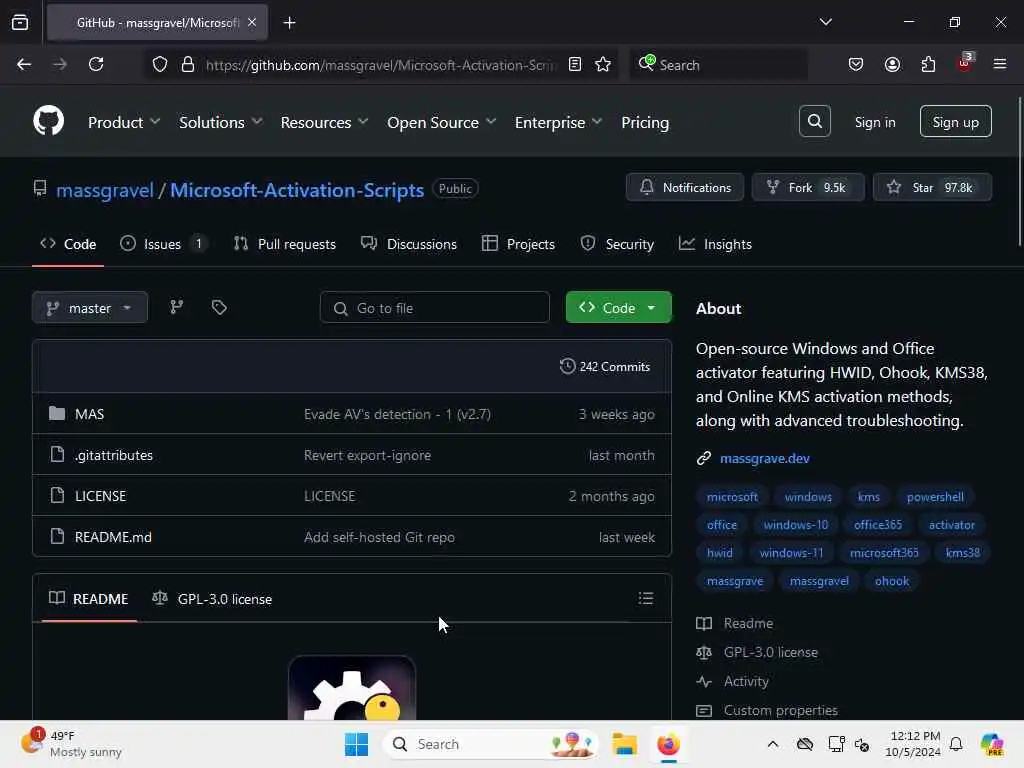The image size is (1024, 768).
Task: Click the Windows taskbar Search box
Action: [491, 744]
